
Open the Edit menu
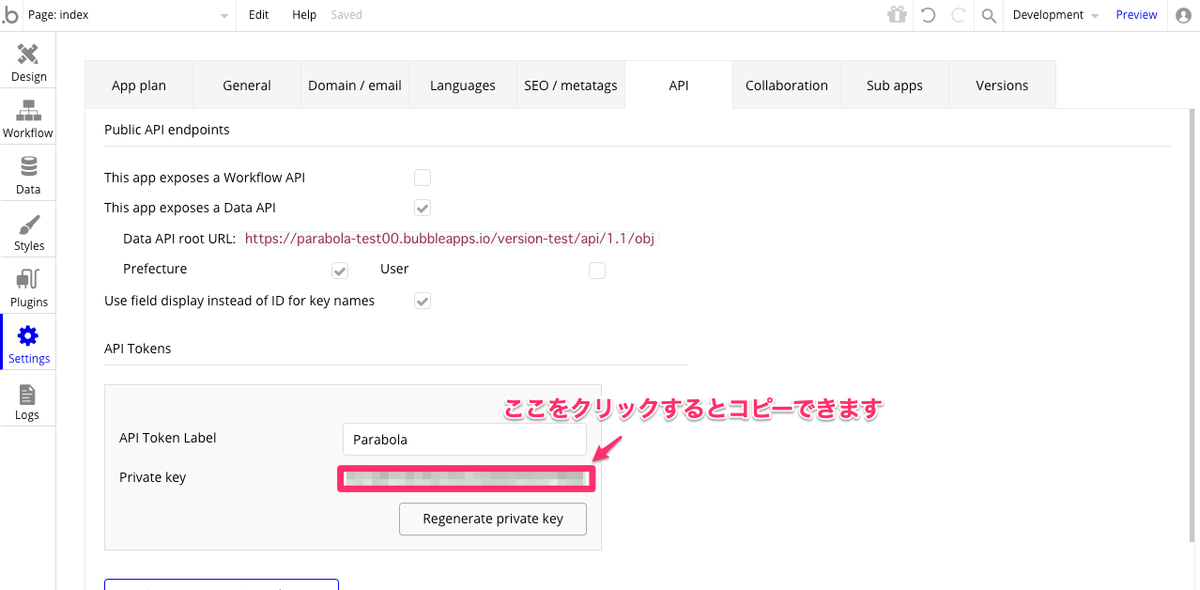tap(259, 15)
